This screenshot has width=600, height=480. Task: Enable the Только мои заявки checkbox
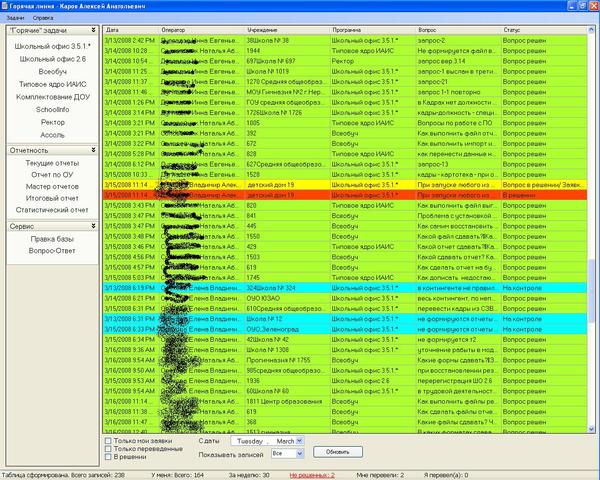[x=109, y=440]
